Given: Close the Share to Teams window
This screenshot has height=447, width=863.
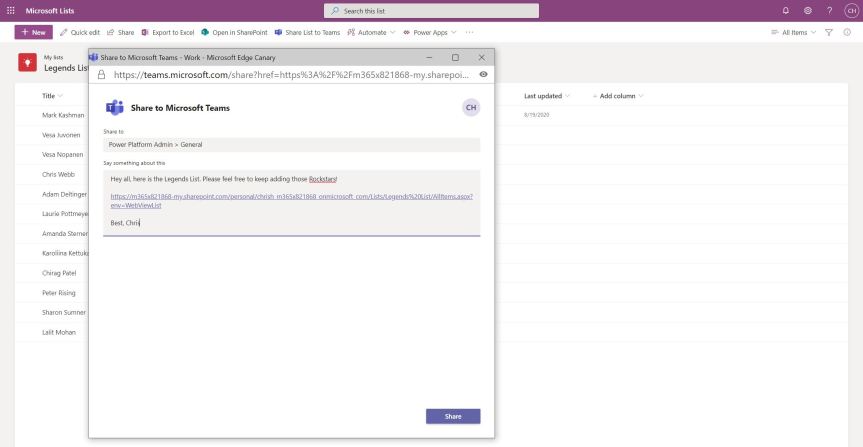Looking at the screenshot, I should [x=482, y=57].
